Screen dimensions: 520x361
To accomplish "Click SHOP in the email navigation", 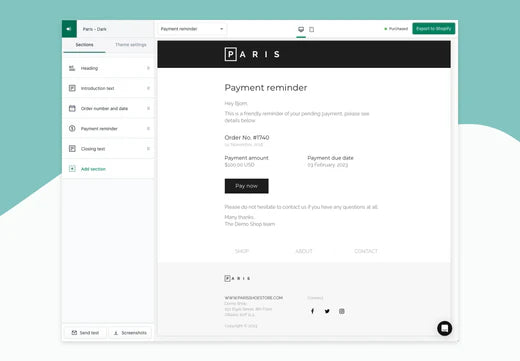I will click(x=242, y=251).
